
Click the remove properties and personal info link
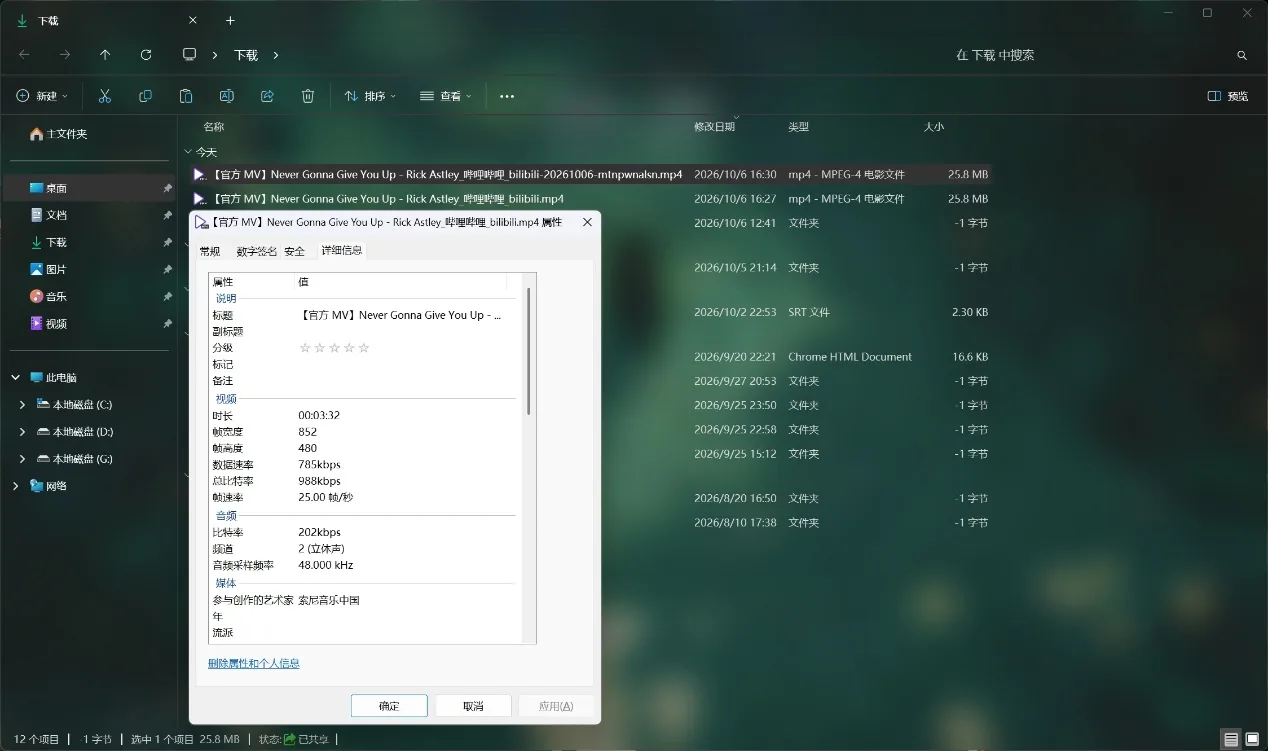(x=254, y=663)
